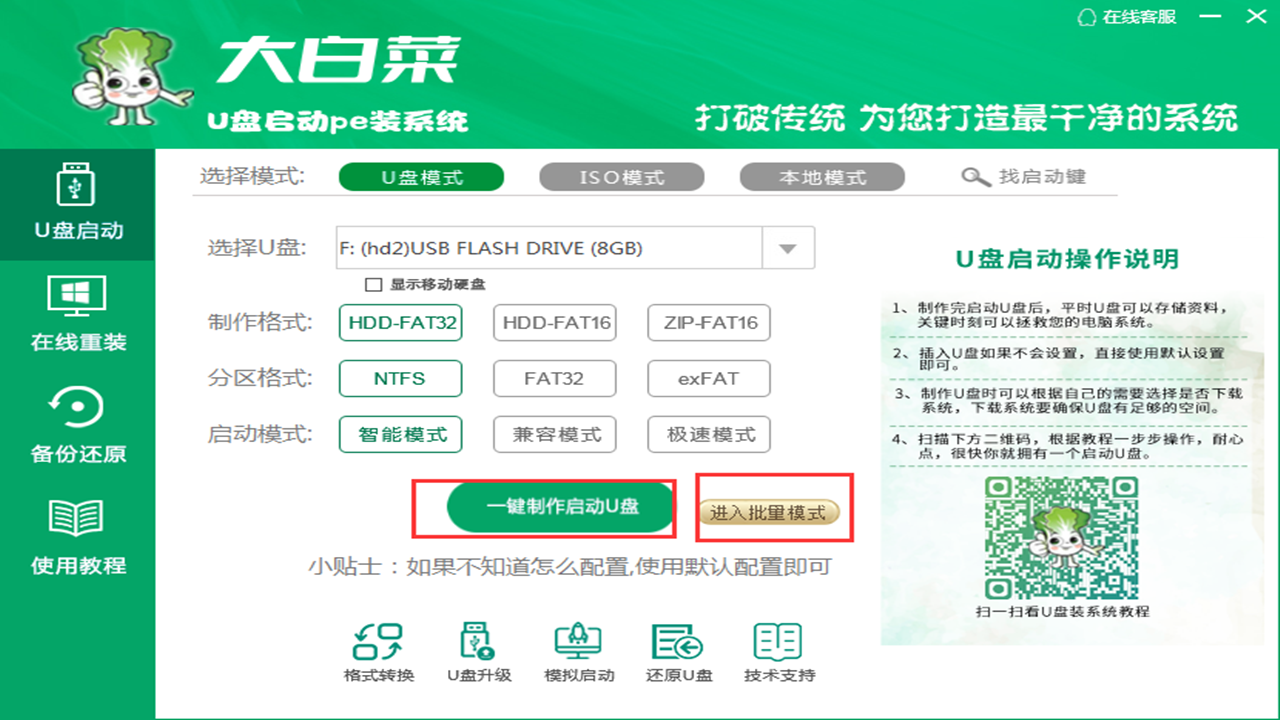Choose NTFS partition format
The width and height of the screenshot is (1280, 720).
click(400, 379)
